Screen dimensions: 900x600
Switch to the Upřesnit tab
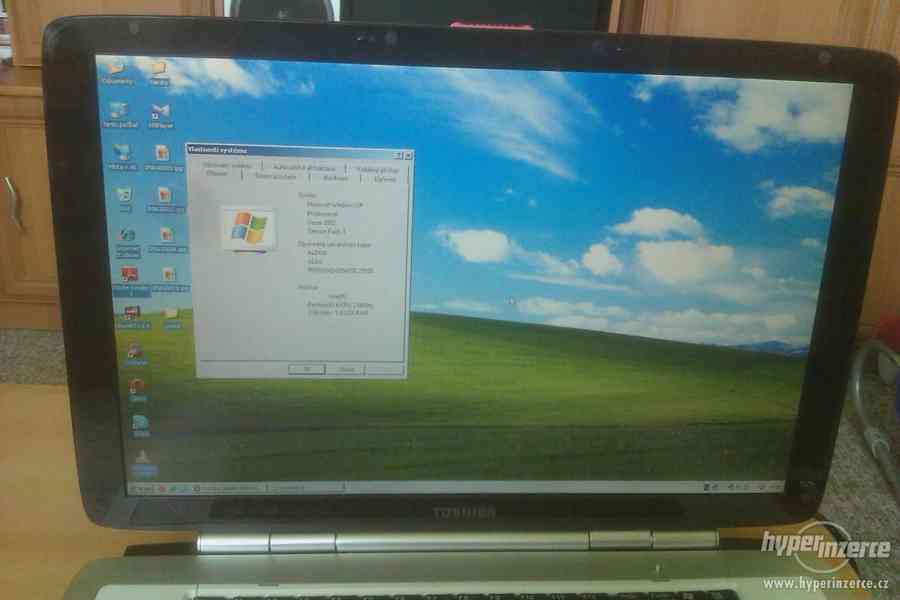click(385, 179)
